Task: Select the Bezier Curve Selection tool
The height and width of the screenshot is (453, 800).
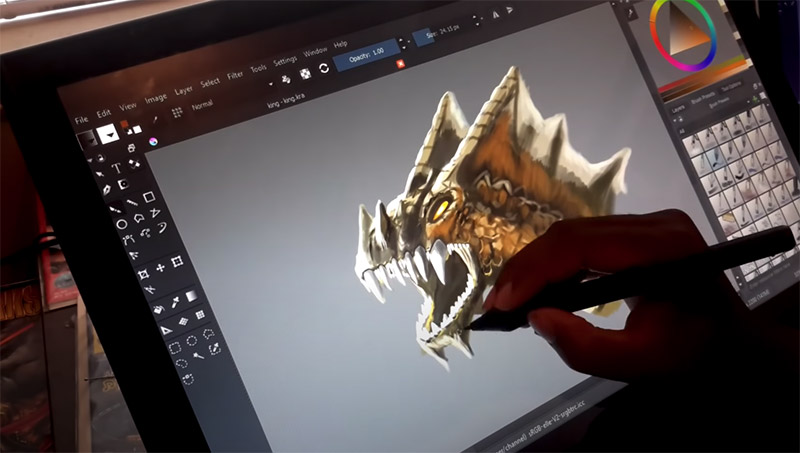Action: pos(188,380)
